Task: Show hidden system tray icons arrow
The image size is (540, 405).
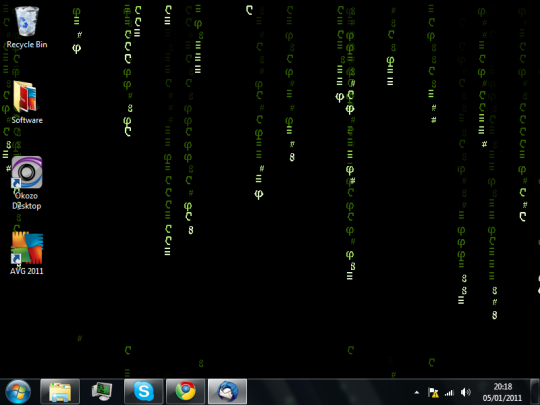Action: (417, 392)
